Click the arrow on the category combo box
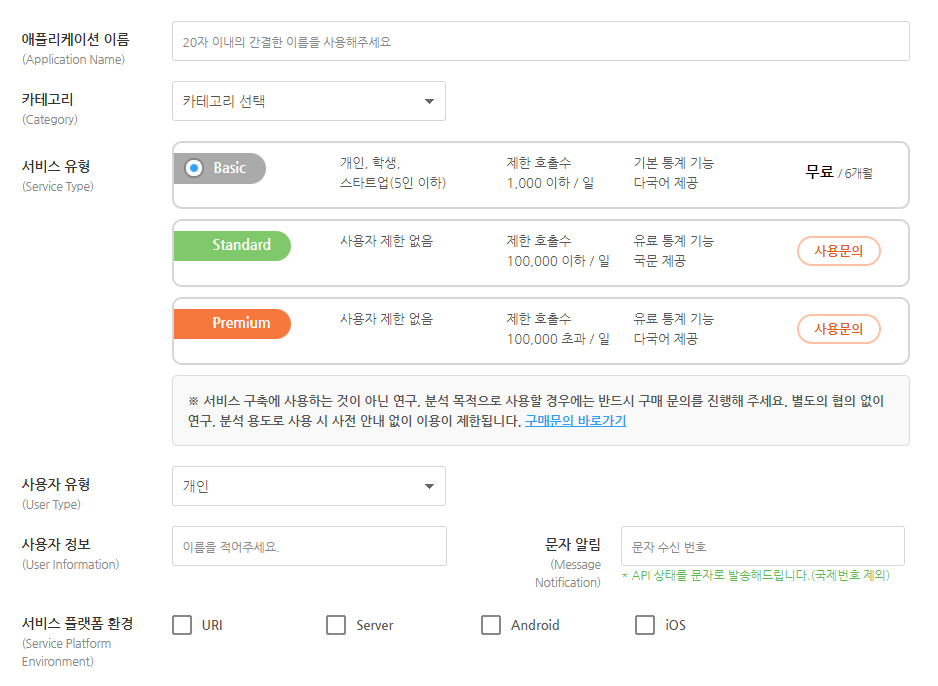This screenshot has width=938, height=686. click(429, 101)
